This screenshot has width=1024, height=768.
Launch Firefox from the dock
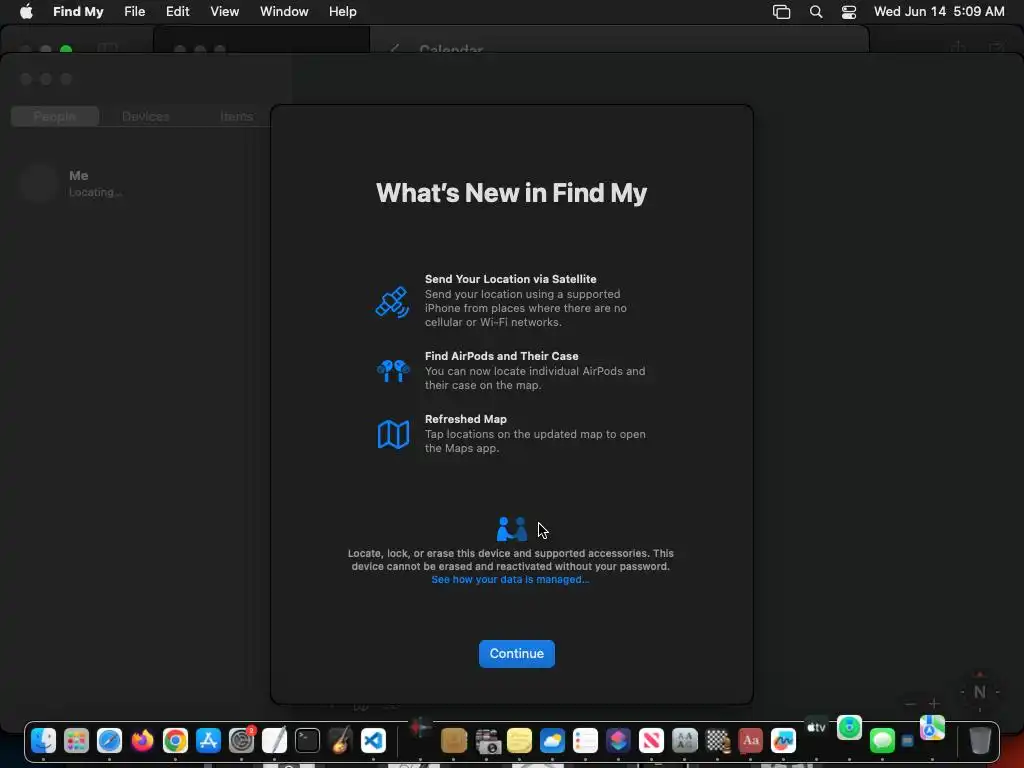click(142, 741)
